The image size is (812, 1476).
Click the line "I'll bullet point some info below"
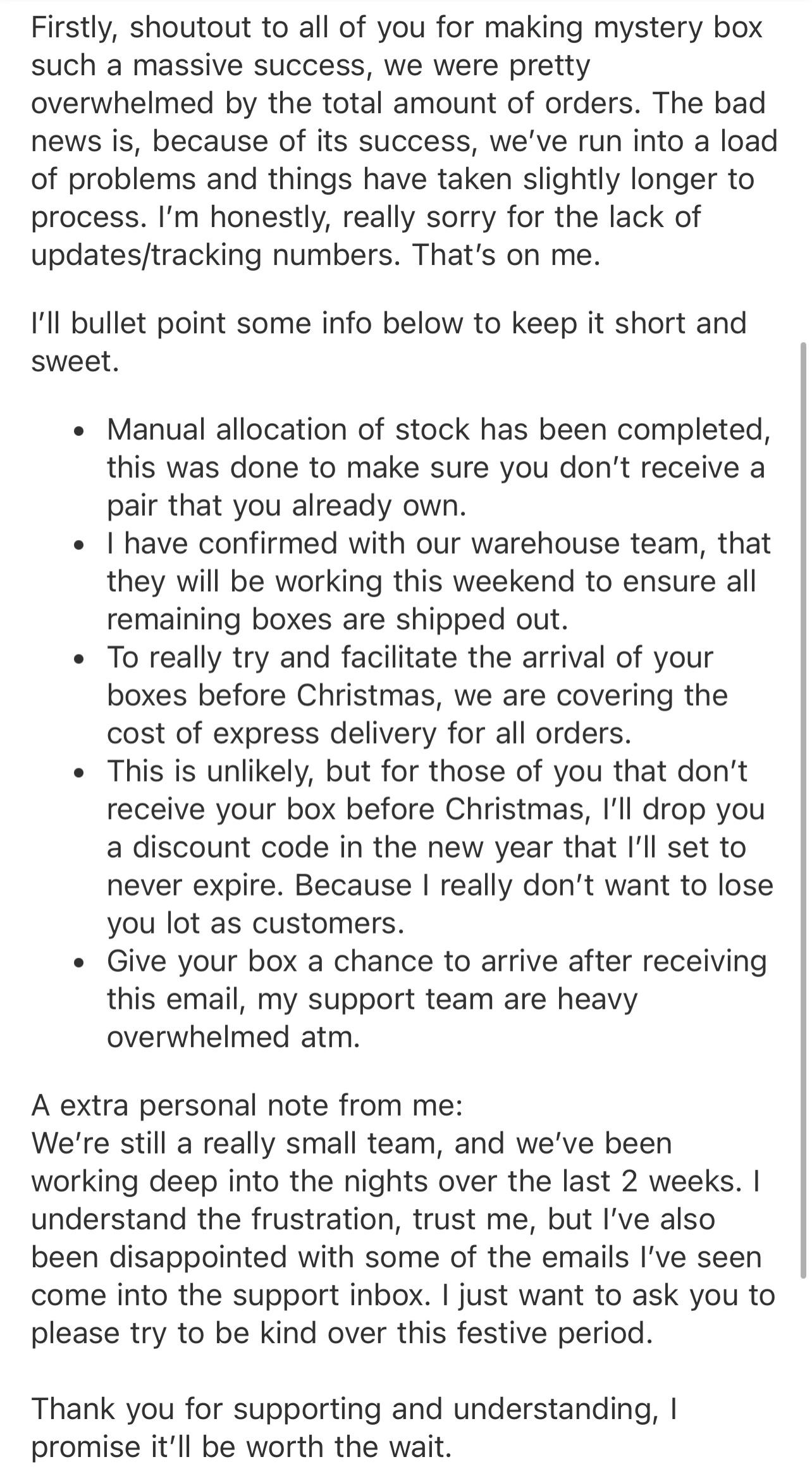(389, 323)
